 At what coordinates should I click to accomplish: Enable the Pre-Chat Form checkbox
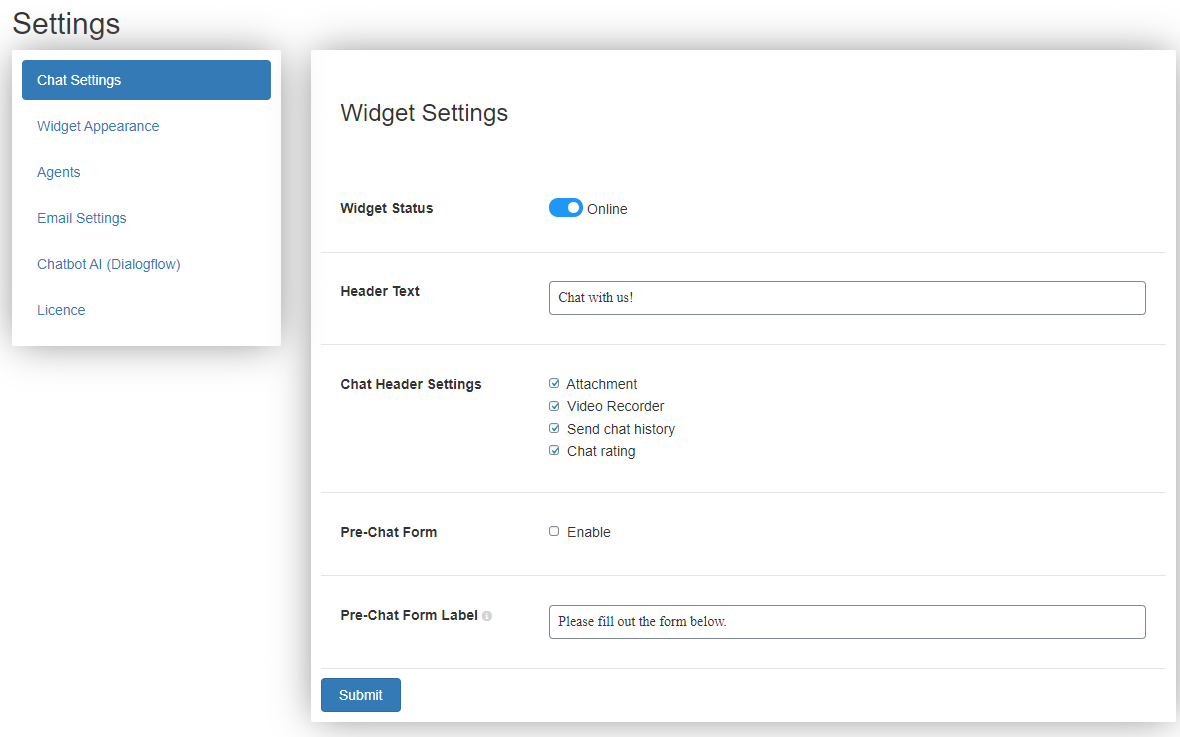(x=554, y=531)
